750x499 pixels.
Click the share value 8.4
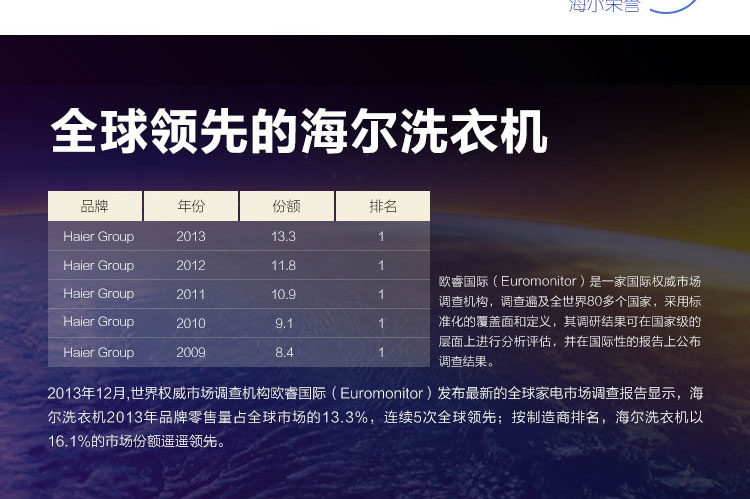tap(284, 353)
